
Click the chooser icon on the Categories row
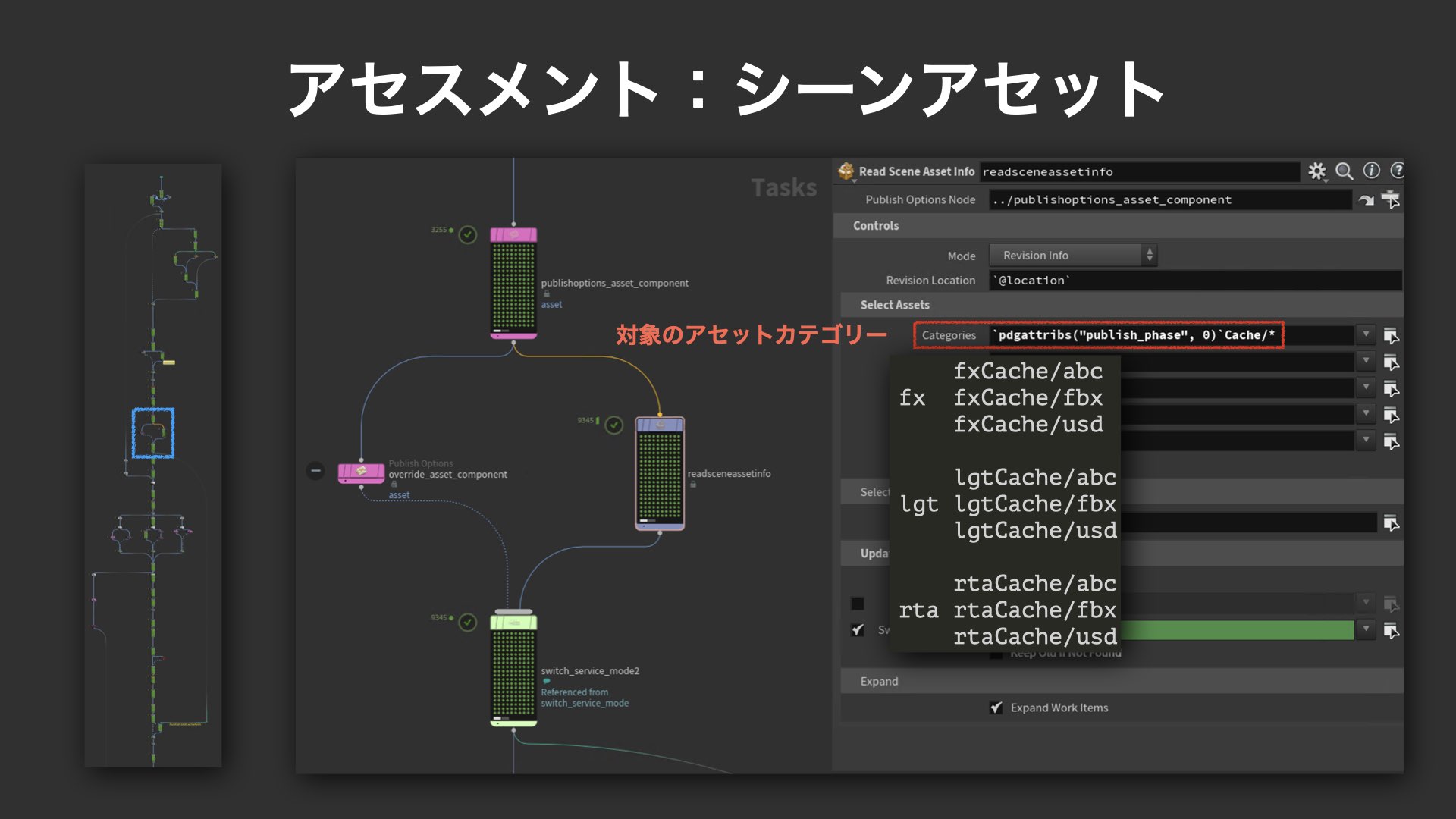pyautogui.click(x=1391, y=335)
